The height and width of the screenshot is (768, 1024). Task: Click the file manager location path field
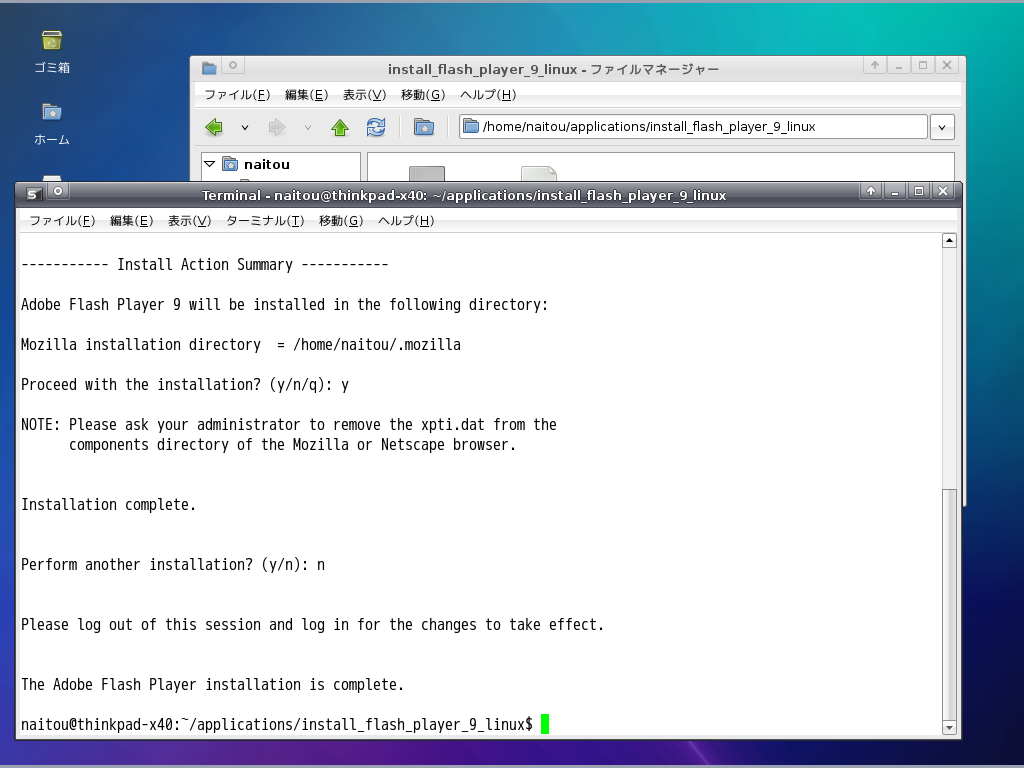pos(693,127)
